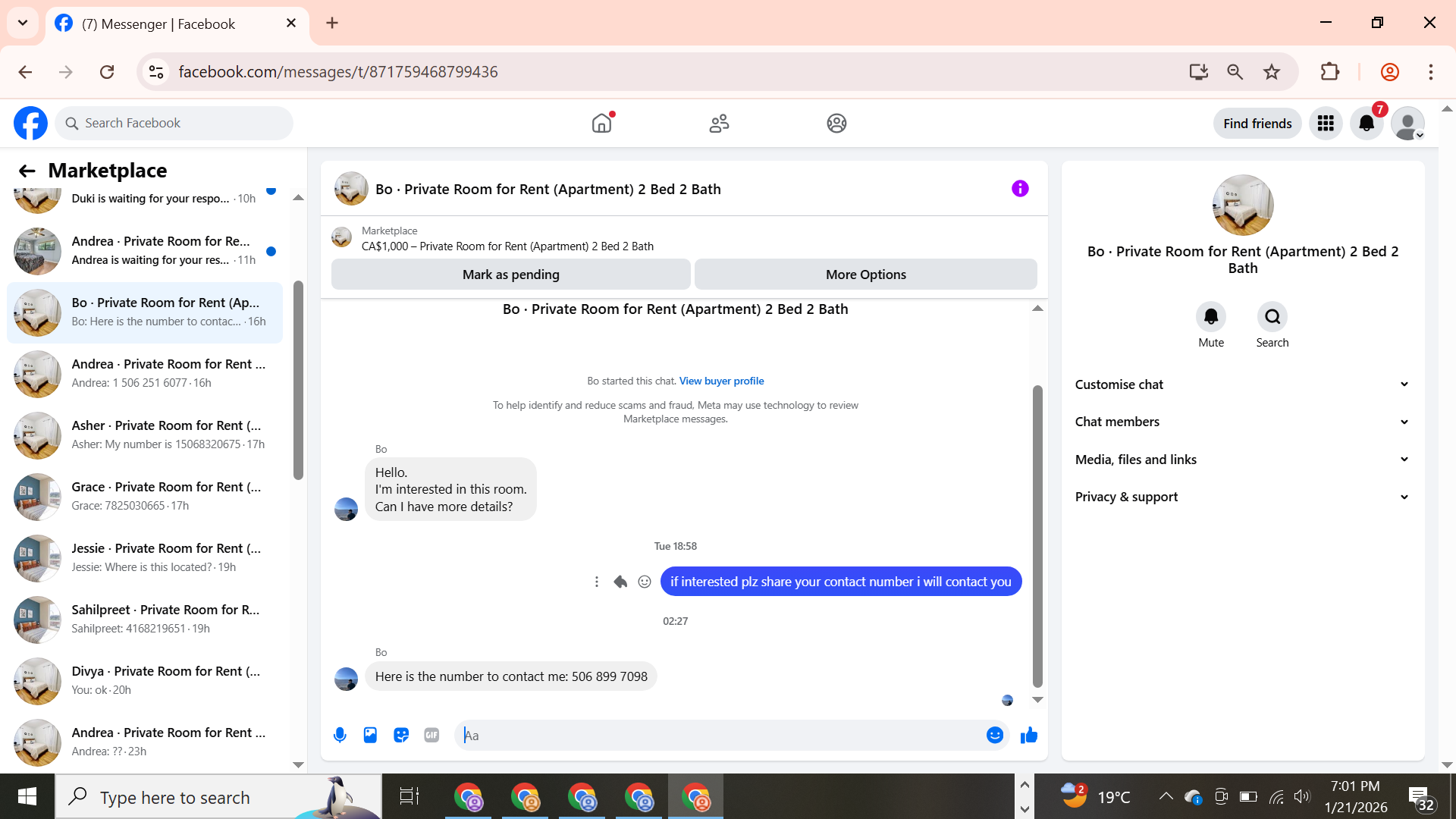The width and height of the screenshot is (1456, 819).
Task: Expand Privacy & support section
Action: [1242, 497]
